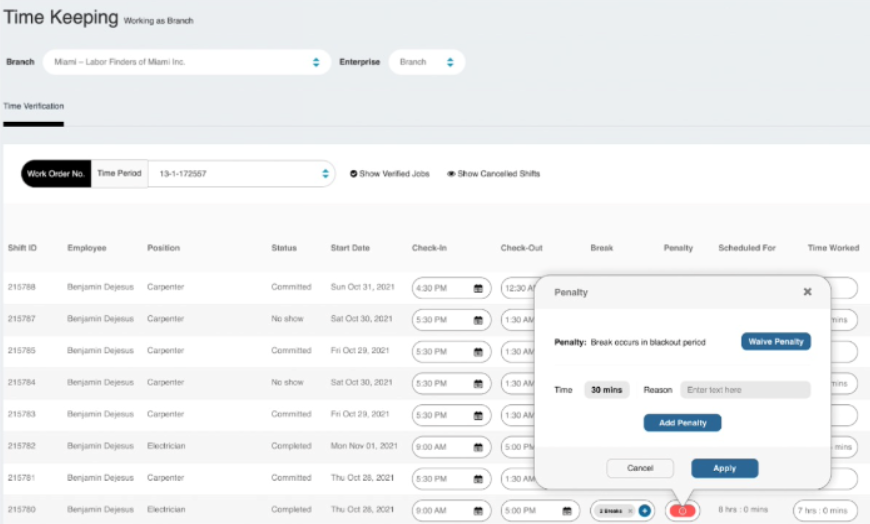Open the work order 13-1-172557 dropdown

[x=241, y=174]
